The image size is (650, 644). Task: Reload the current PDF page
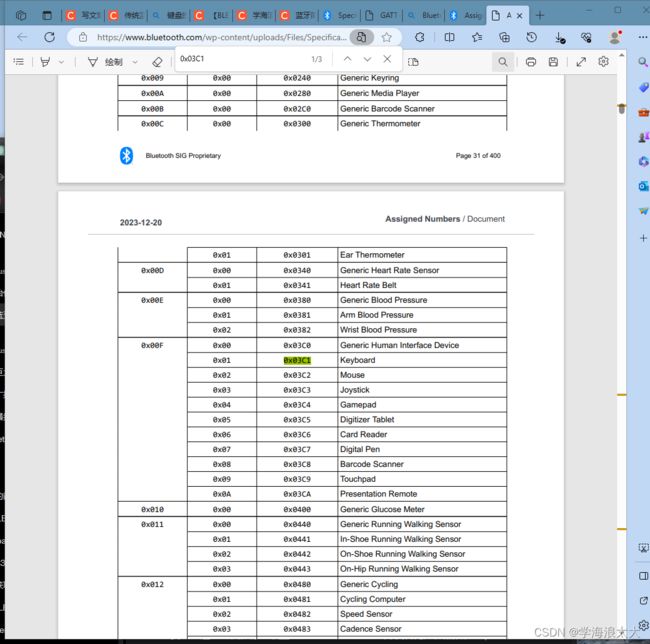click(49, 37)
